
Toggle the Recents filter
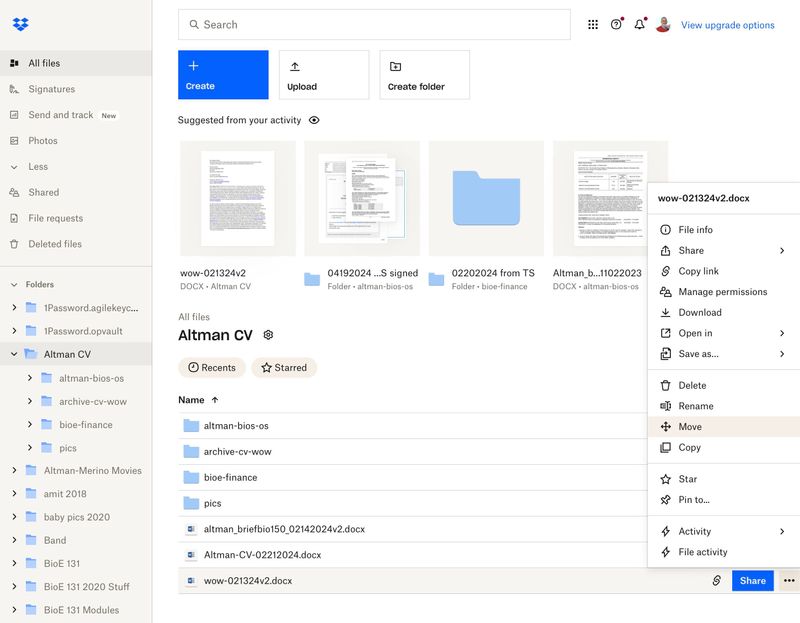(x=212, y=368)
